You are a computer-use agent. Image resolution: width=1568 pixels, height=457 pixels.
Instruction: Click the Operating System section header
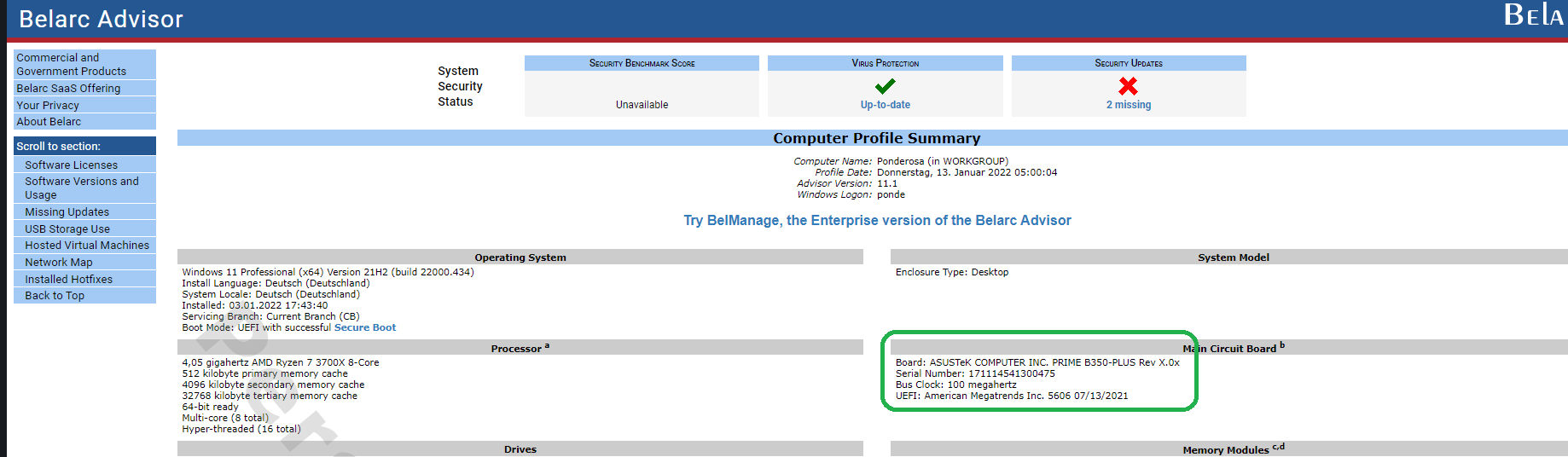(x=520, y=257)
